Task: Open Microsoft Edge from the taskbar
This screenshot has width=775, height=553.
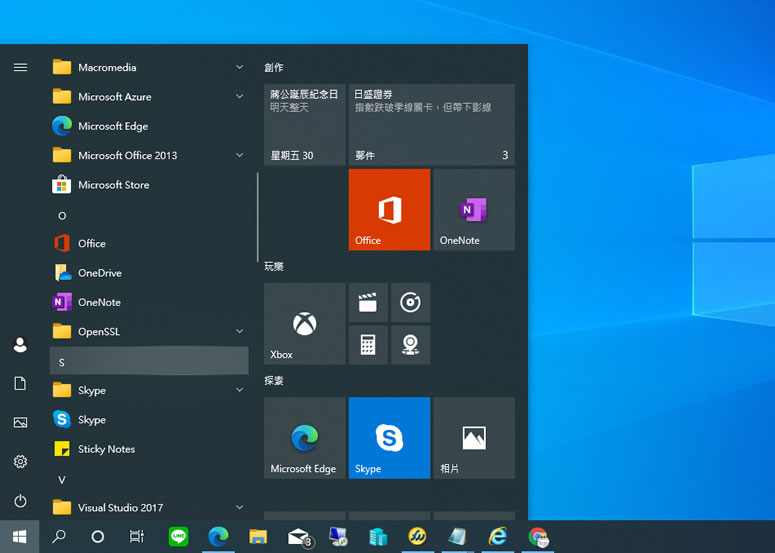Action: coord(218,537)
